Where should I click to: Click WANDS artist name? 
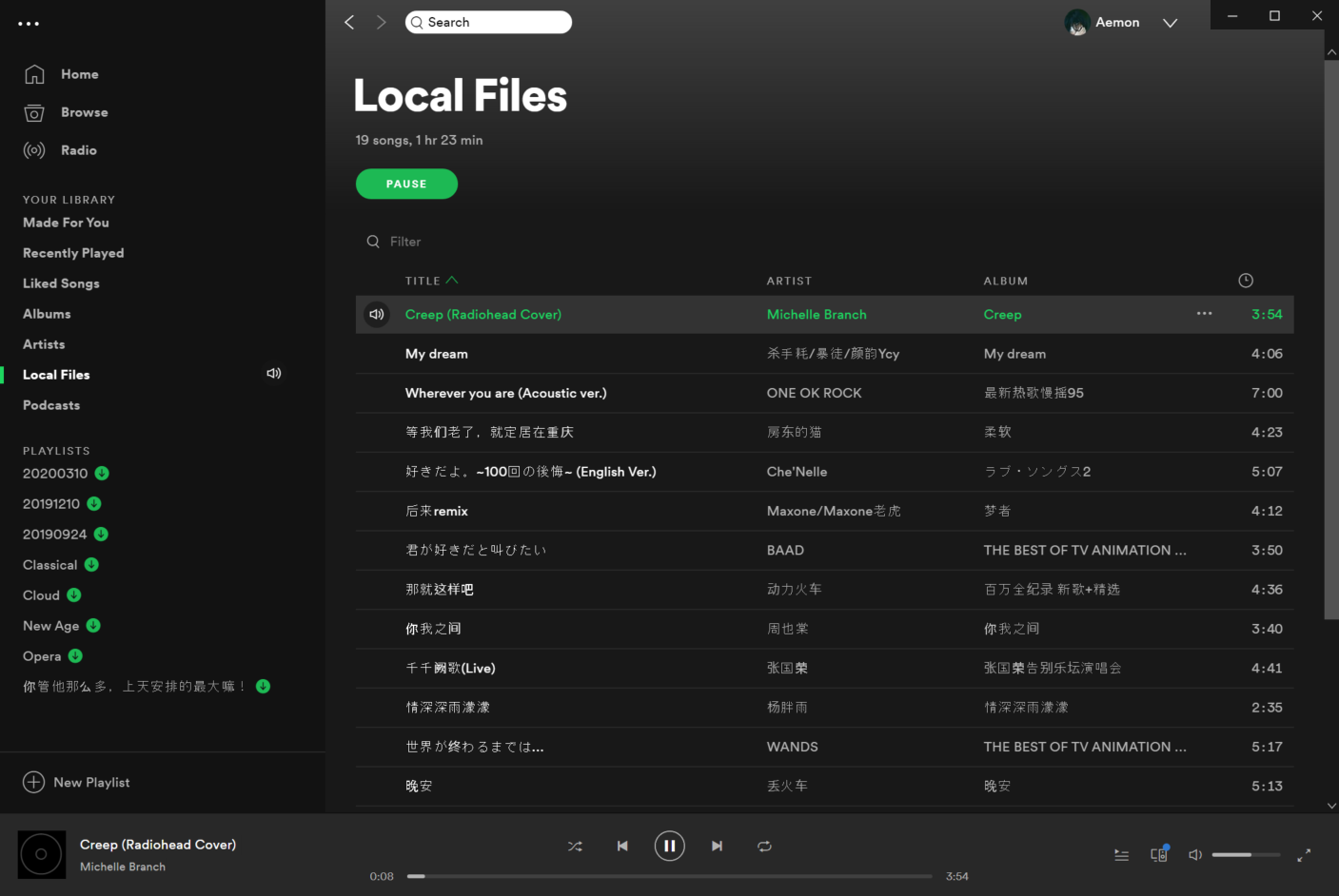(792, 747)
